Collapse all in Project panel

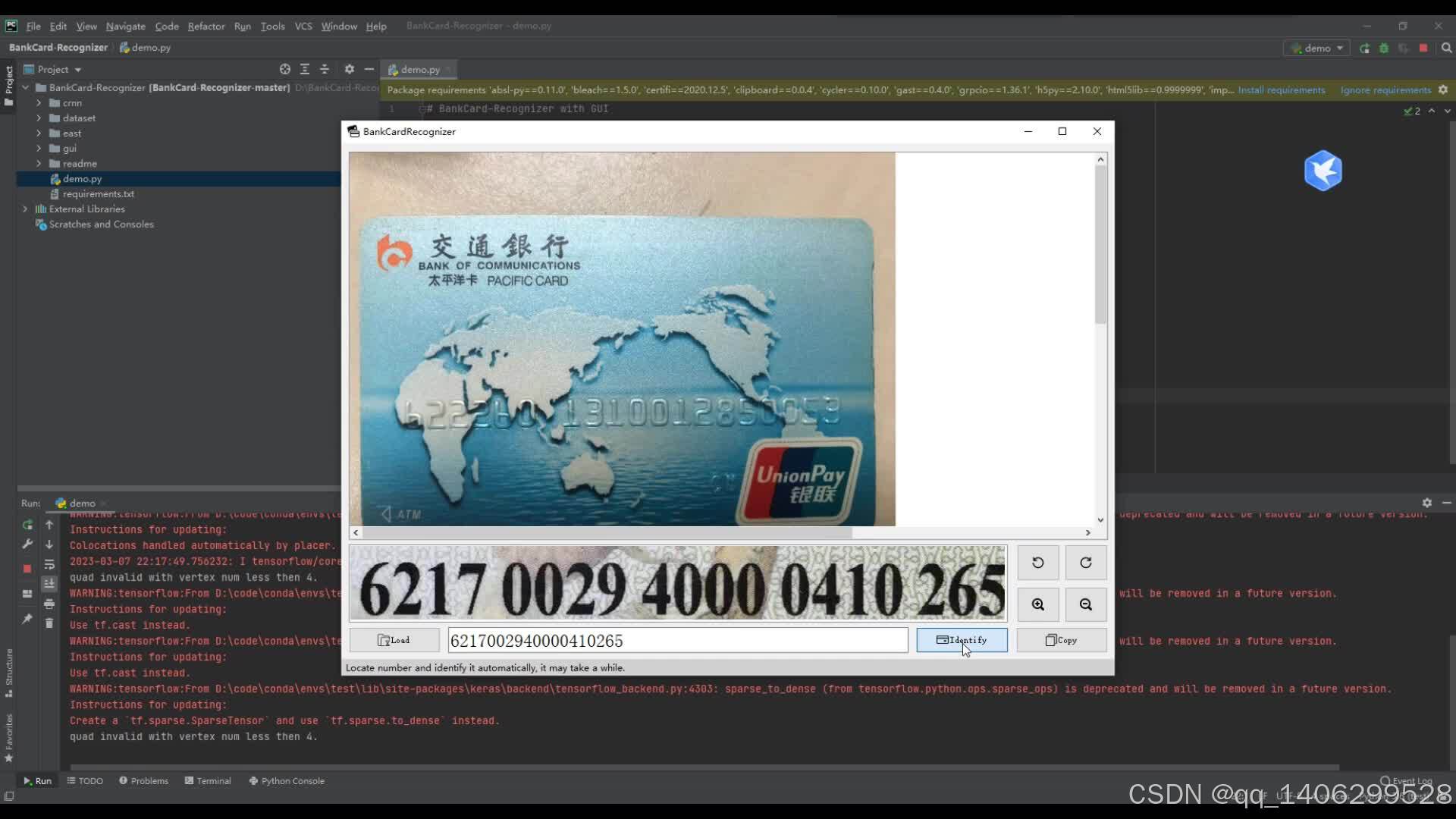point(325,69)
